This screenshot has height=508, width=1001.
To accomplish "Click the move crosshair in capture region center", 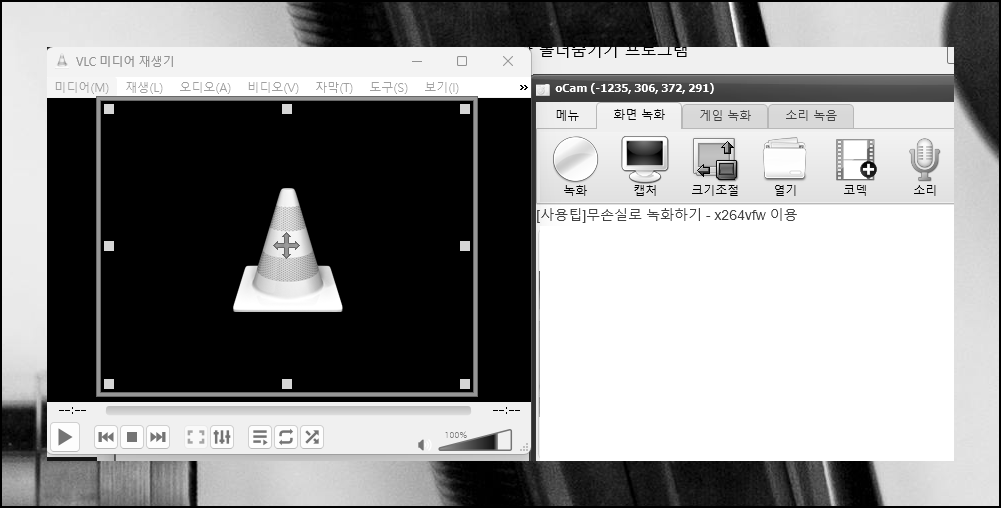I will point(286,246).
